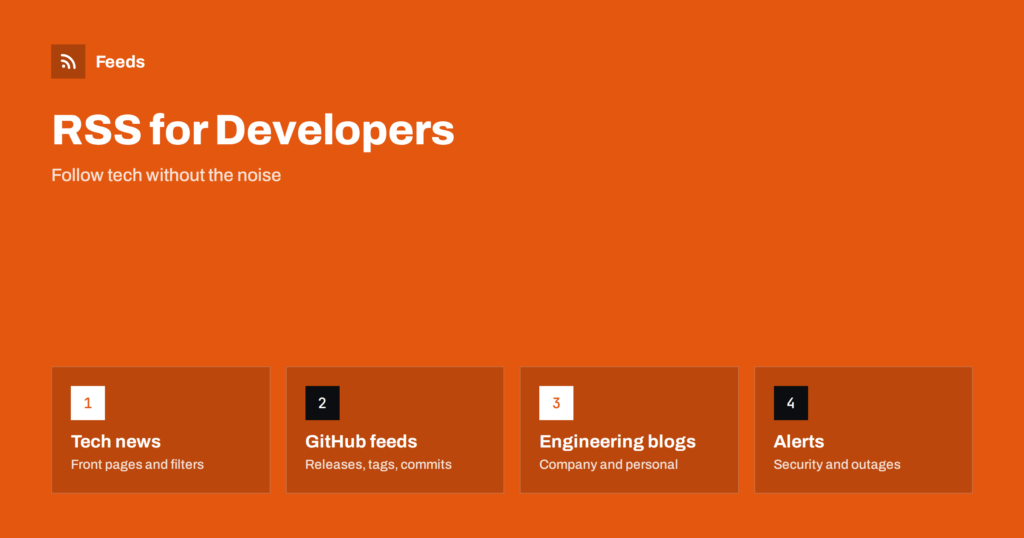
Task: Select number badge 1 on Tech news card
Action: point(88,403)
